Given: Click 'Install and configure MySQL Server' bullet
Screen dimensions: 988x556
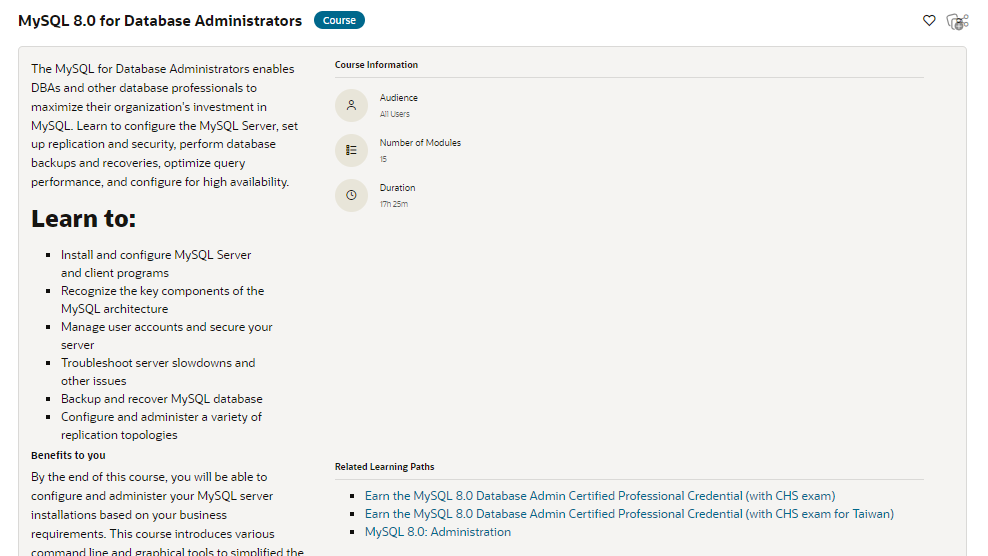Looking at the screenshot, I should (x=156, y=264).
